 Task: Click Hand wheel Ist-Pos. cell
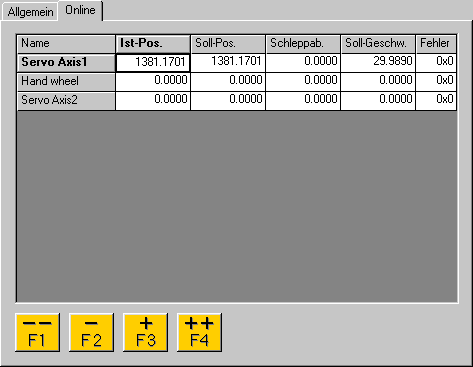tap(153, 82)
